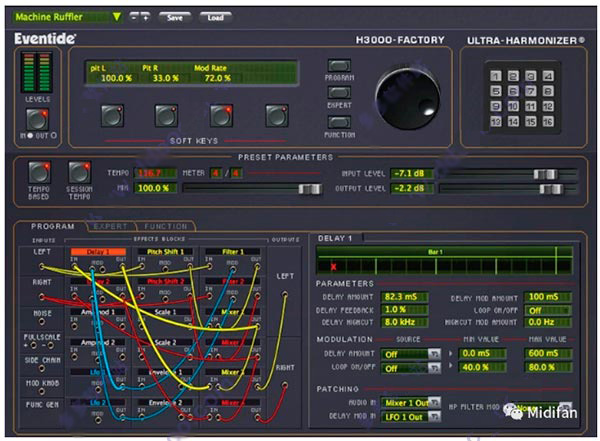Click the RIGHT input patch jack
The width and height of the screenshot is (600, 441).
point(42,297)
